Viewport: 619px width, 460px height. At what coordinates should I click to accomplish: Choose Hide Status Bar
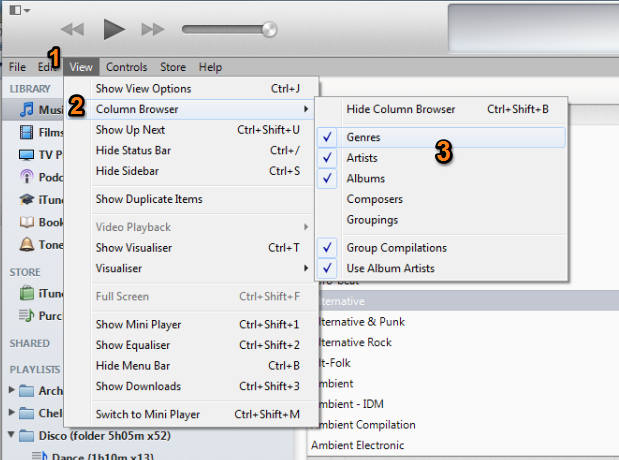(191, 150)
